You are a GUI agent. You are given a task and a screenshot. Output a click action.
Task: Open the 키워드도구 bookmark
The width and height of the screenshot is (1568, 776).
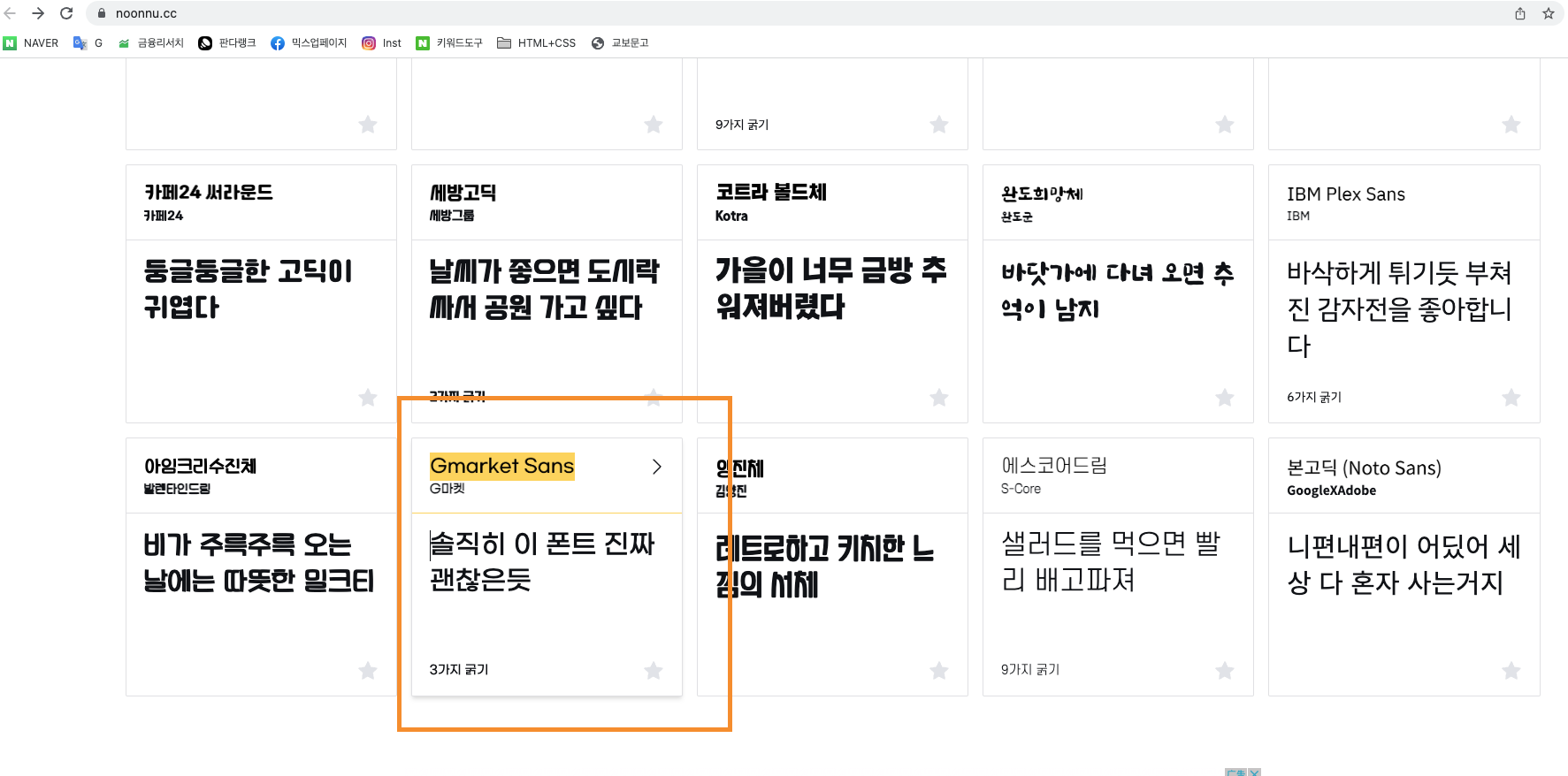coord(449,42)
